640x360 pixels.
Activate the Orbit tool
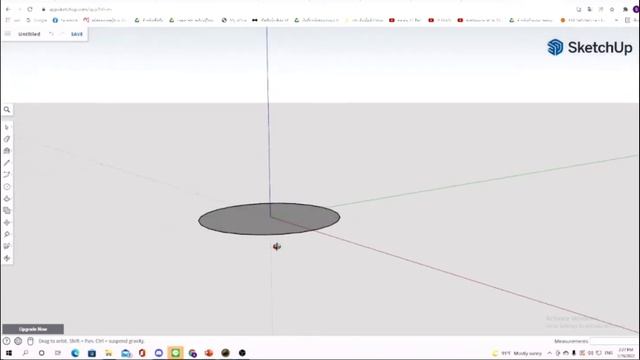click(x=7, y=258)
